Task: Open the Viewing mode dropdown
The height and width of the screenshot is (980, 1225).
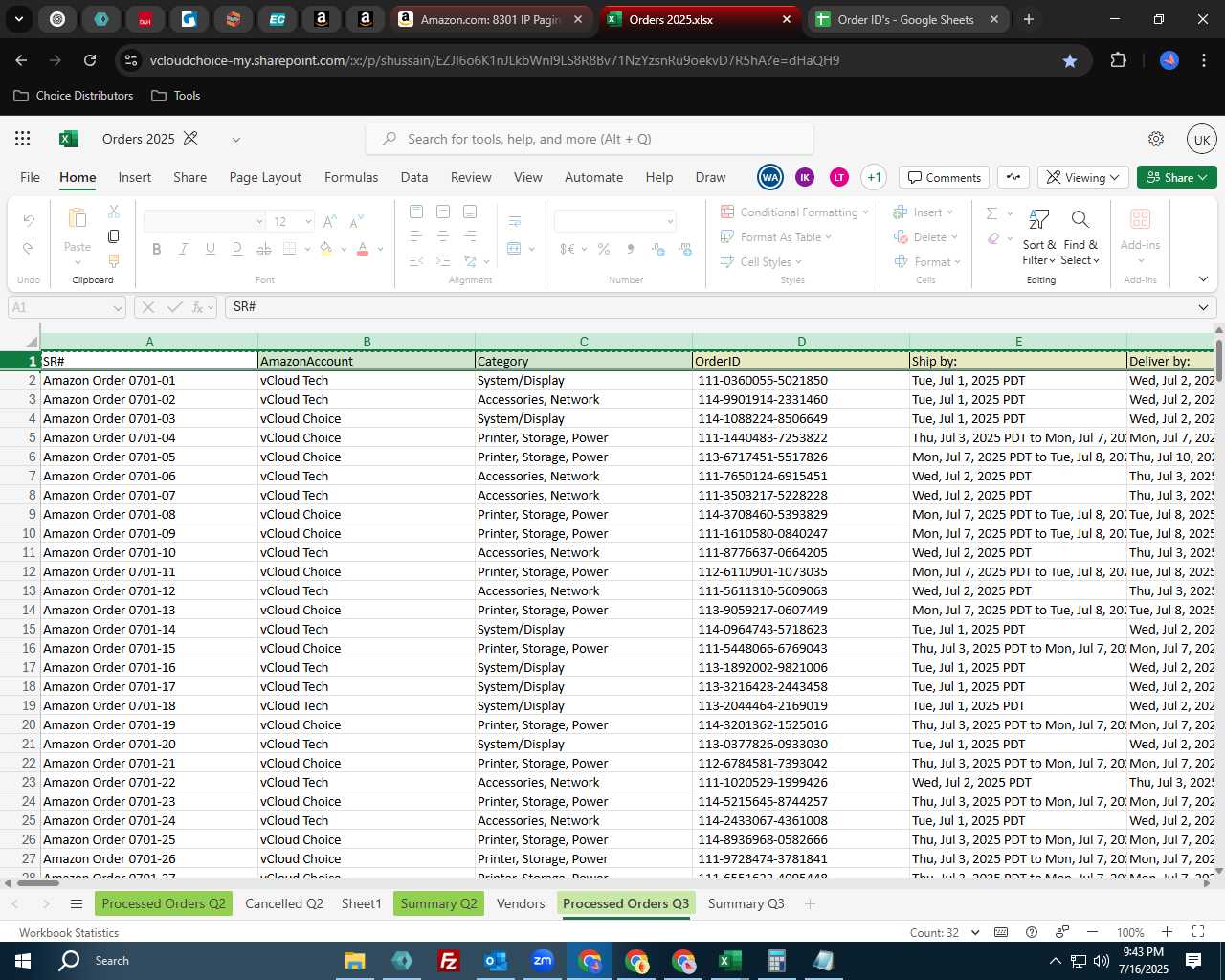Action: pyautogui.click(x=1083, y=177)
